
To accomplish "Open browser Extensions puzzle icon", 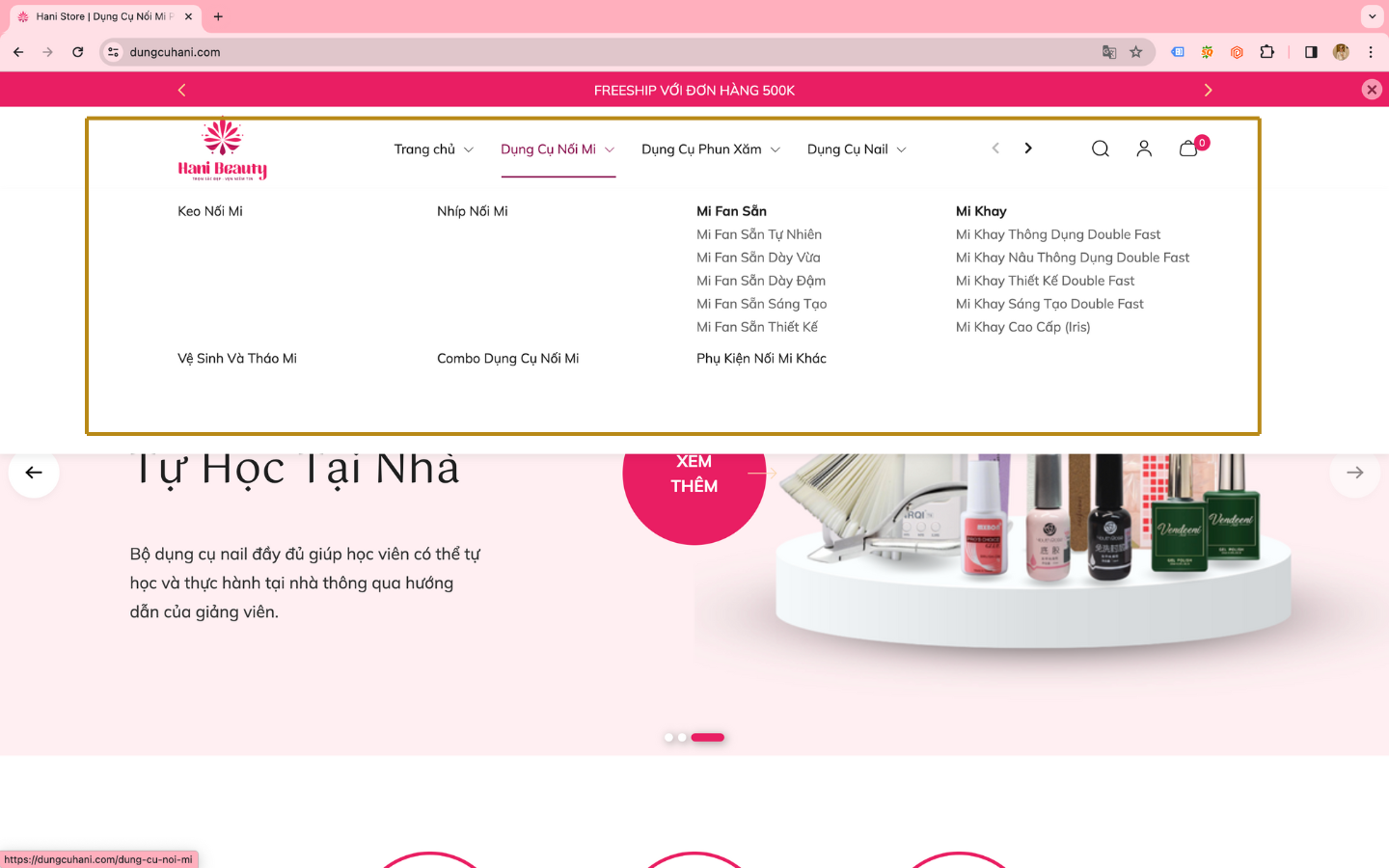I will click(1267, 52).
